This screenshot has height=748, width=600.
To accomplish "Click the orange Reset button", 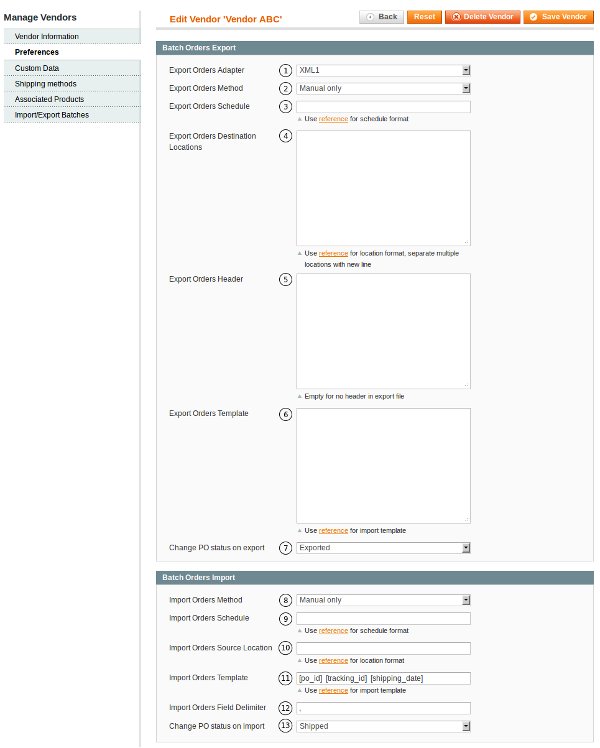I will (x=424, y=17).
